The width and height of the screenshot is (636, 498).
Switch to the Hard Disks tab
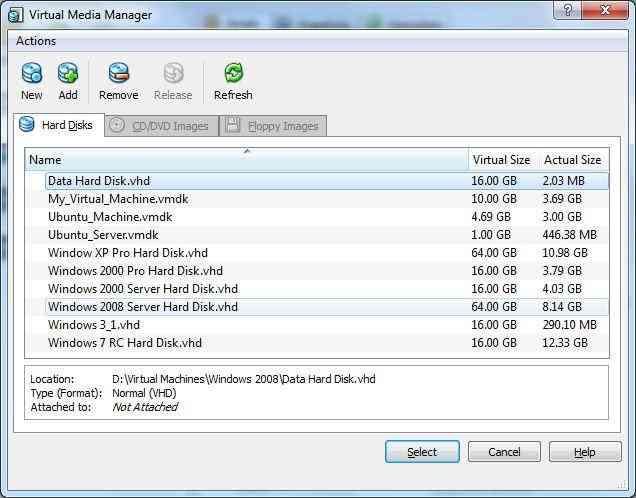[56, 125]
